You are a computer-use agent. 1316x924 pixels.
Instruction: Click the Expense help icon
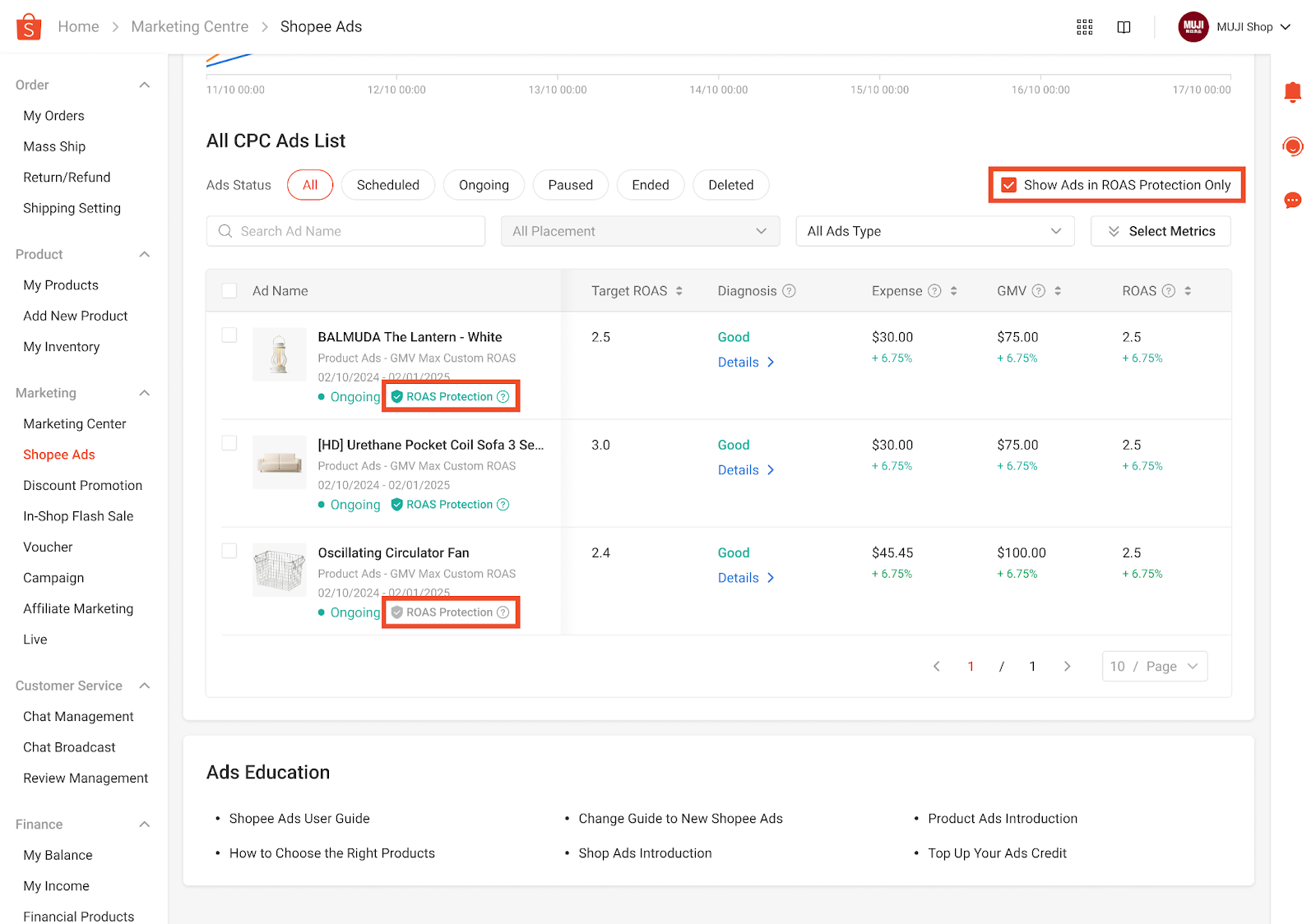[x=934, y=291]
